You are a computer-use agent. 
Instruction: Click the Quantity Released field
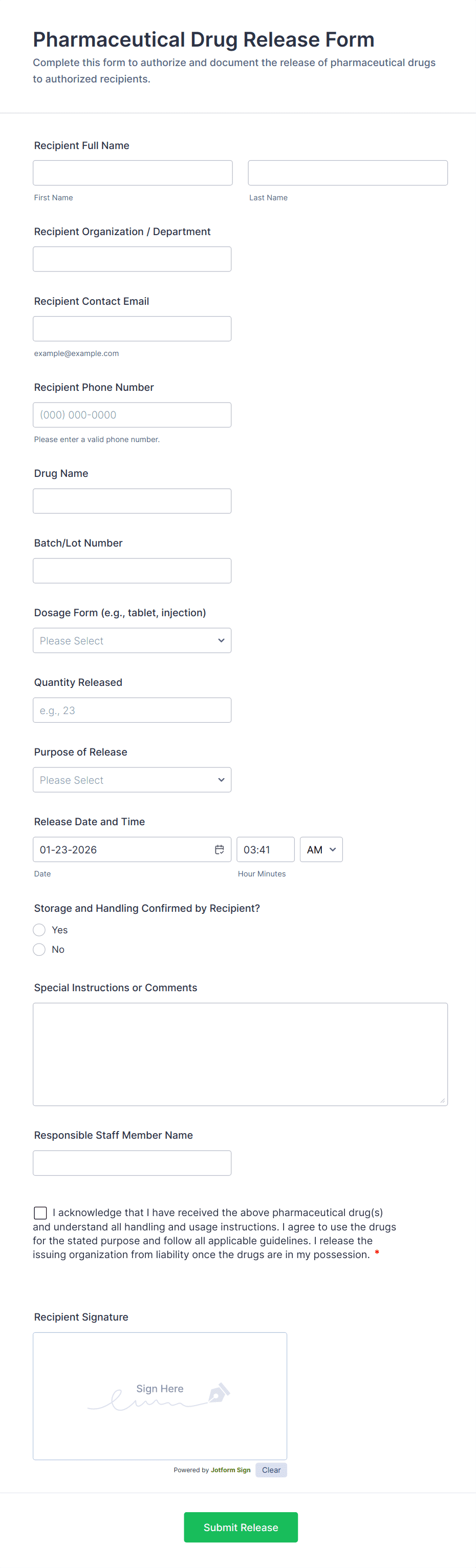(132, 710)
